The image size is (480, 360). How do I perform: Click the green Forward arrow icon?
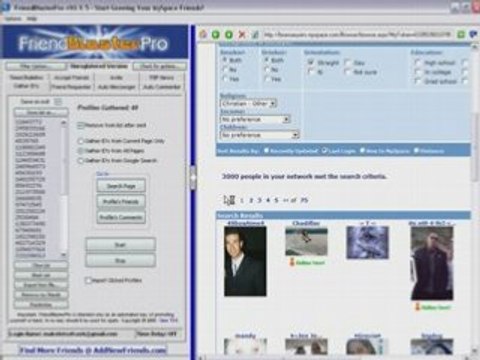click(x=229, y=34)
